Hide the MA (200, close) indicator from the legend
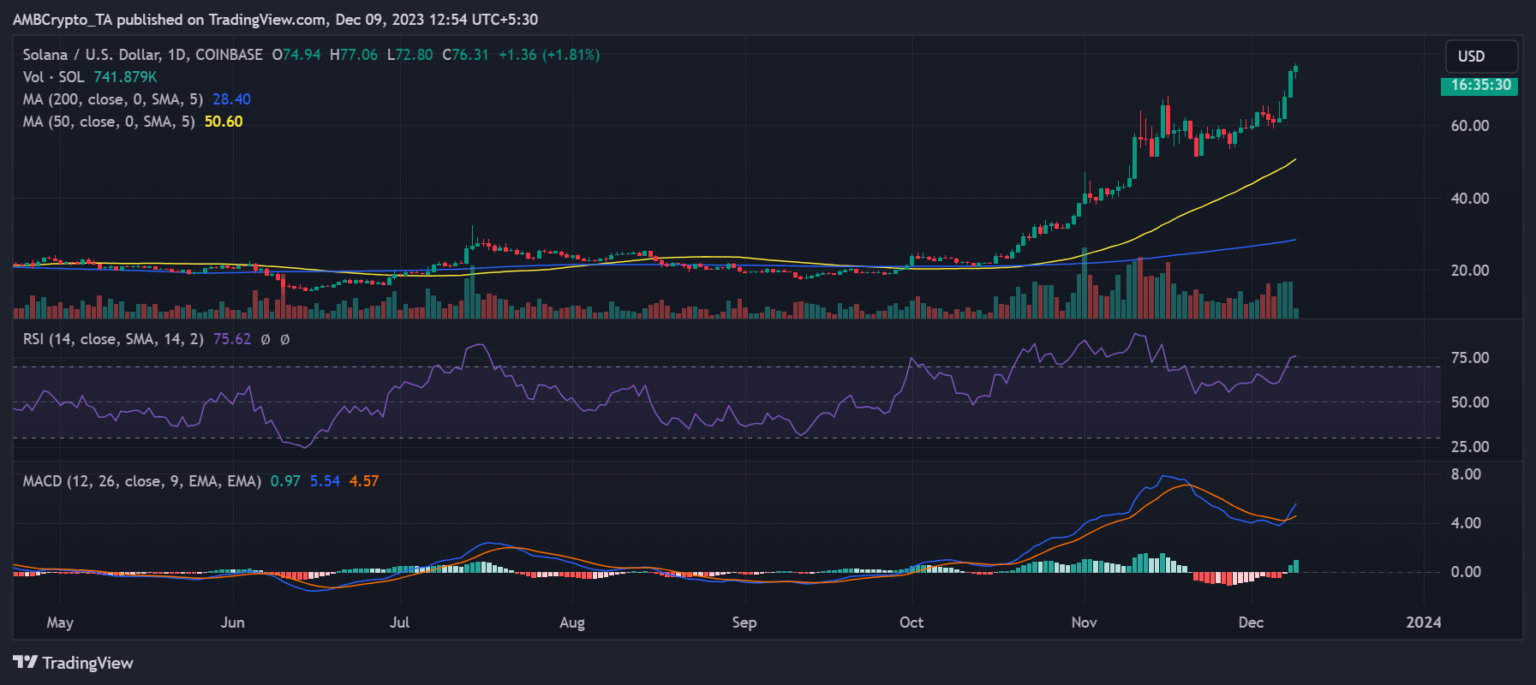The height and width of the screenshot is (685, 1536). (x=115, y=100)
